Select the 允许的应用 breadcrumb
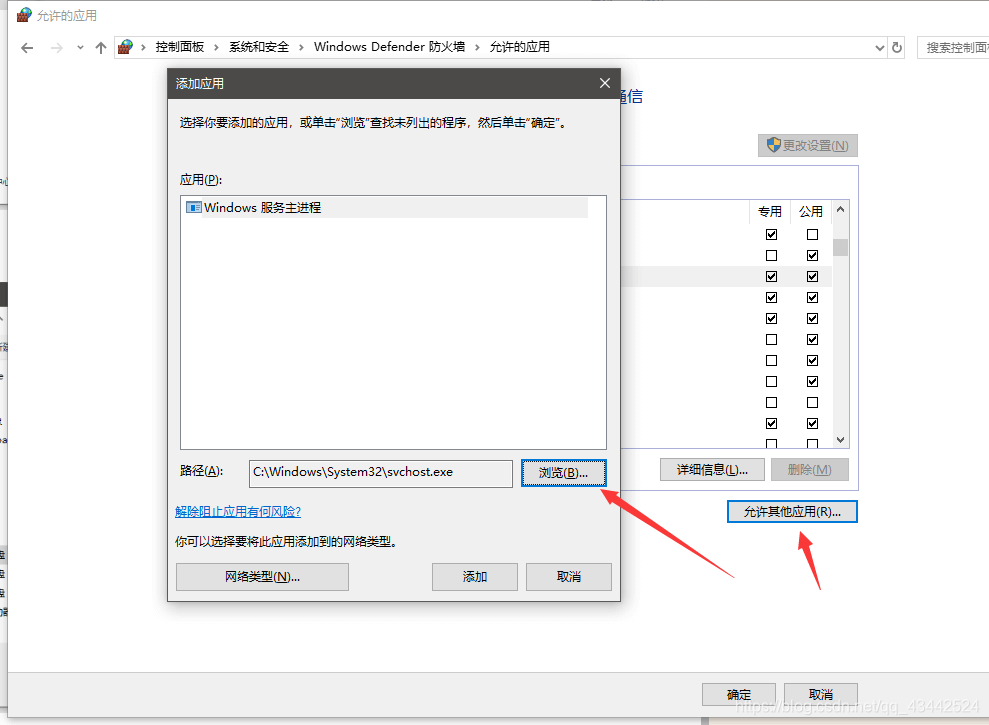This screenshot has width=989, height=725. pos(520,47)
